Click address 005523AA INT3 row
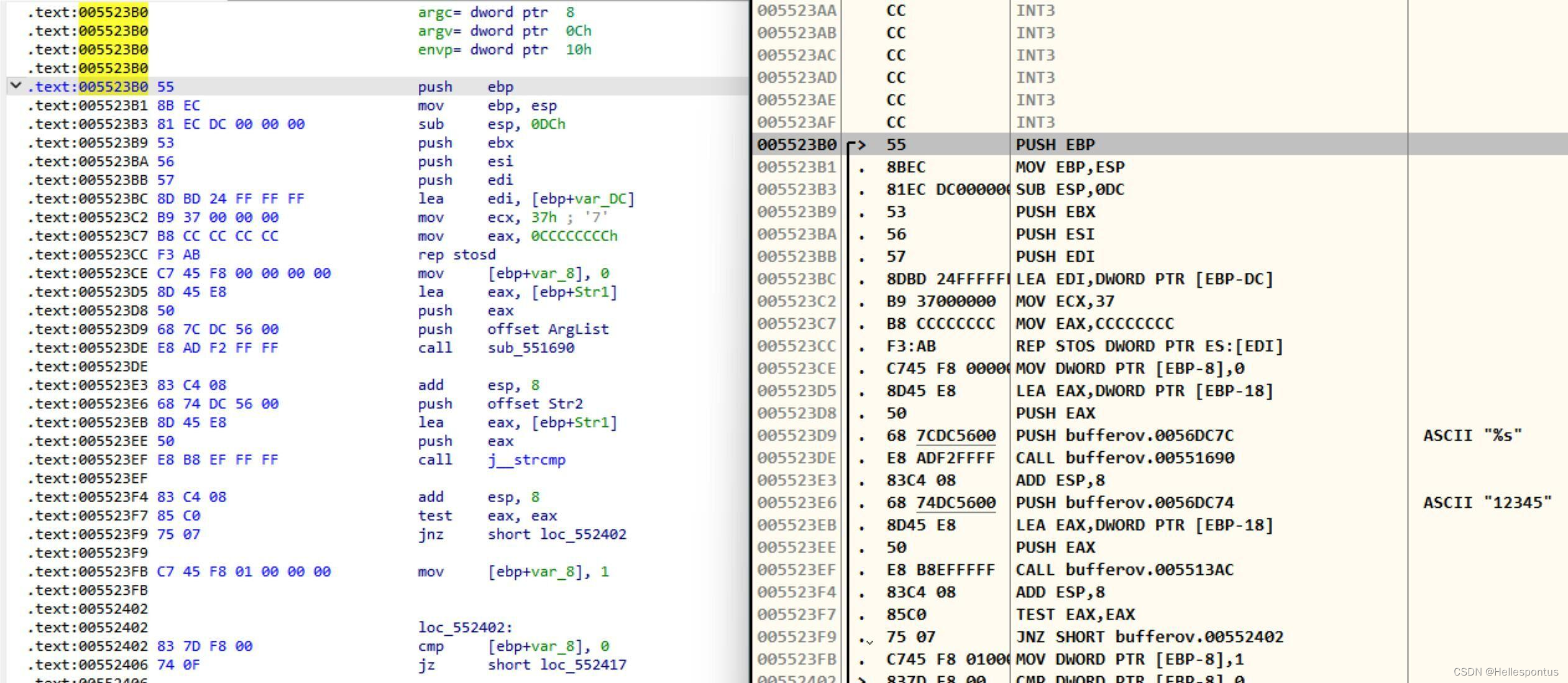 [x=796, y=11]
